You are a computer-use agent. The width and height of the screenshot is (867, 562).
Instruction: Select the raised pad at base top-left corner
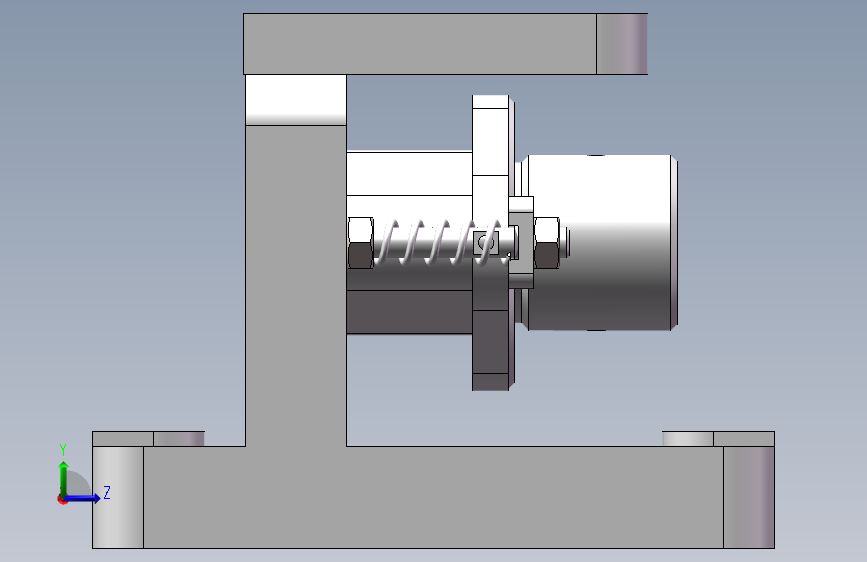click(x=148, y=439)
